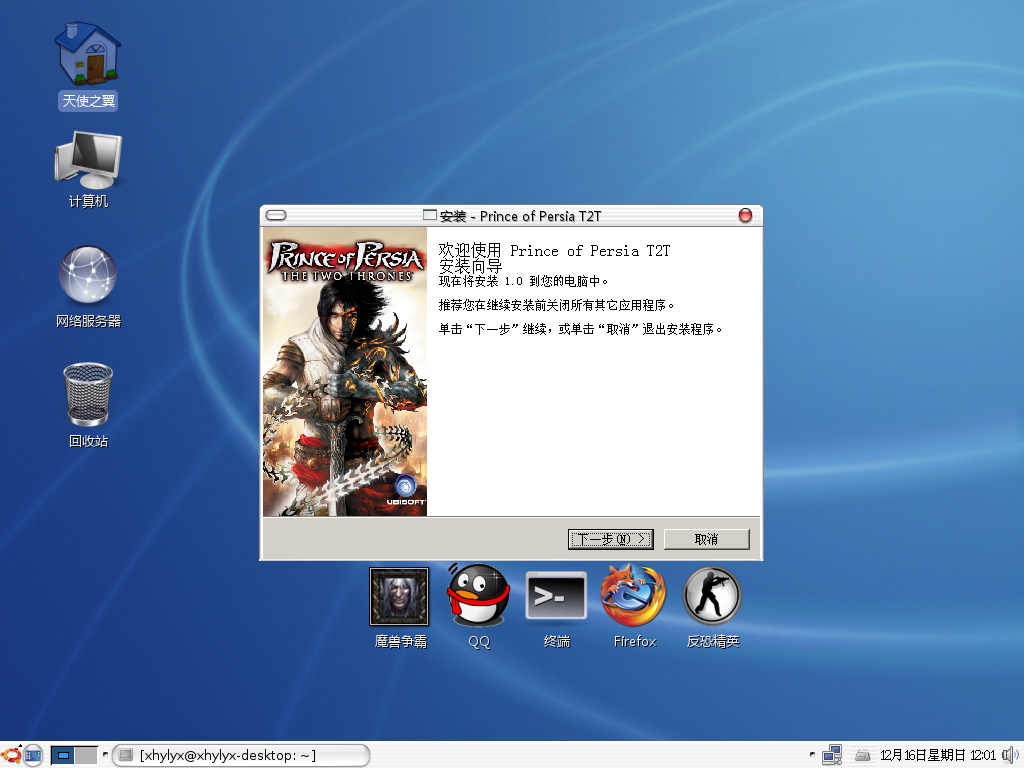Open the window menu pill on installer title bar
Viewport: 1024px width, 768px height.
coord(276,216)
